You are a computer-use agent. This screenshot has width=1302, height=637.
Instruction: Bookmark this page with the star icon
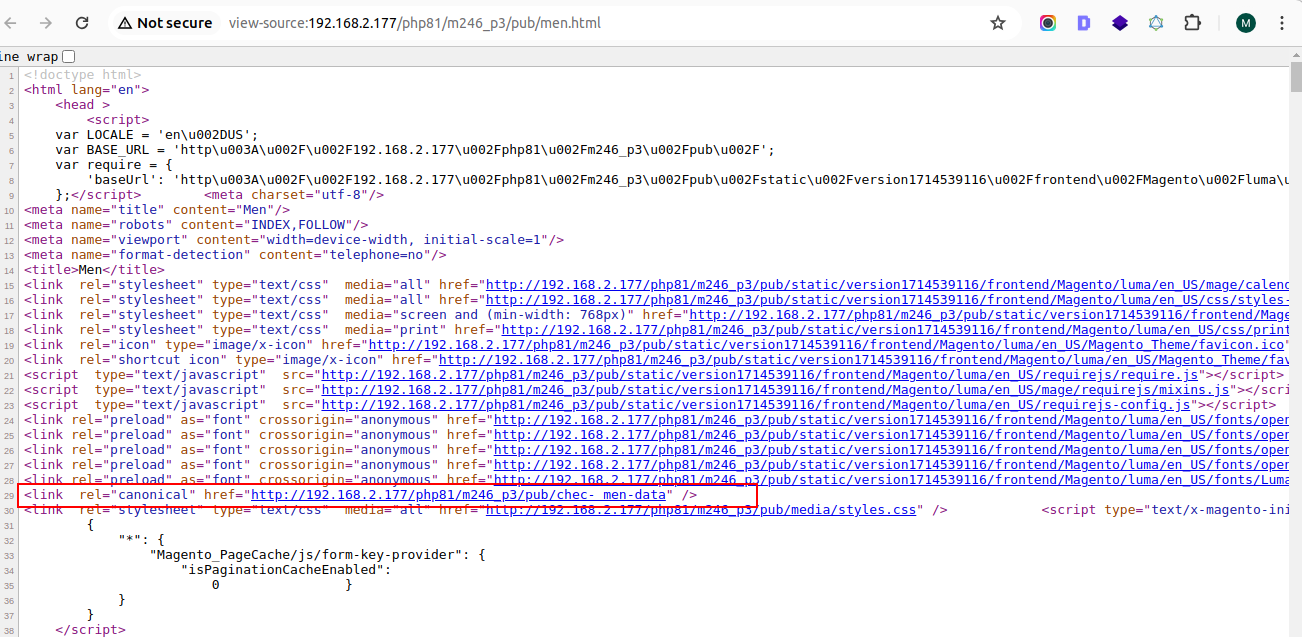click(997, 22)
